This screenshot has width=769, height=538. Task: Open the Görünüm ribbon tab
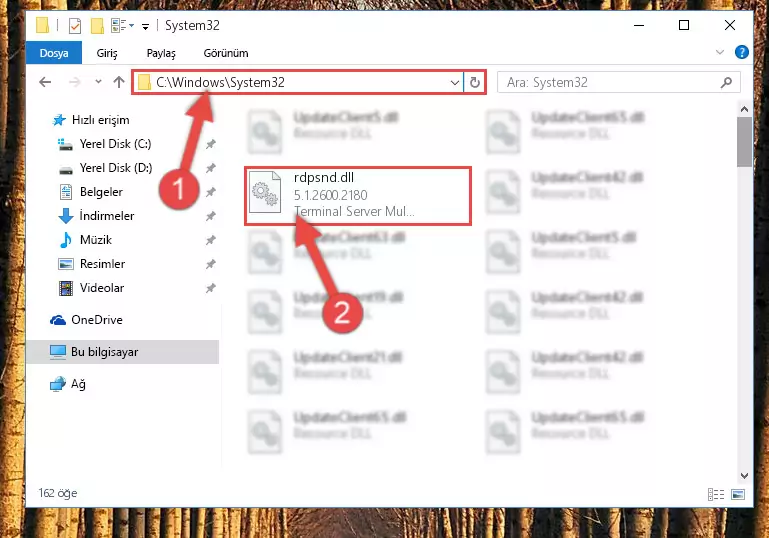[226, 53]
